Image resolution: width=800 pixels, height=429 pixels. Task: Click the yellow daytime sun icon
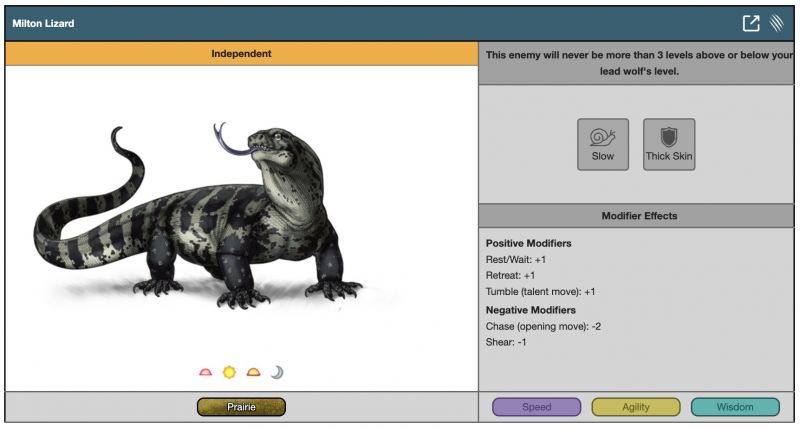(229, 372)
